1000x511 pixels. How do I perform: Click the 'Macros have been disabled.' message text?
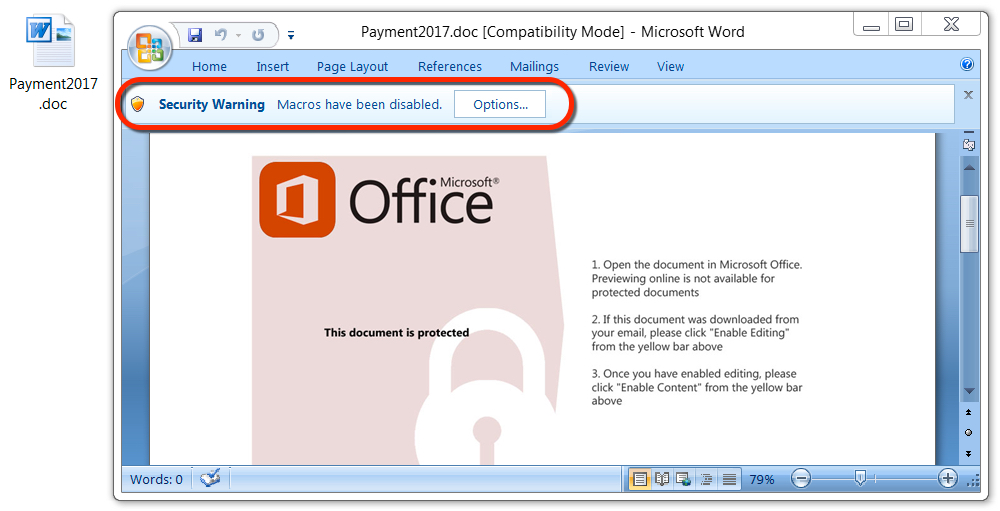click(x=359, y=105)
